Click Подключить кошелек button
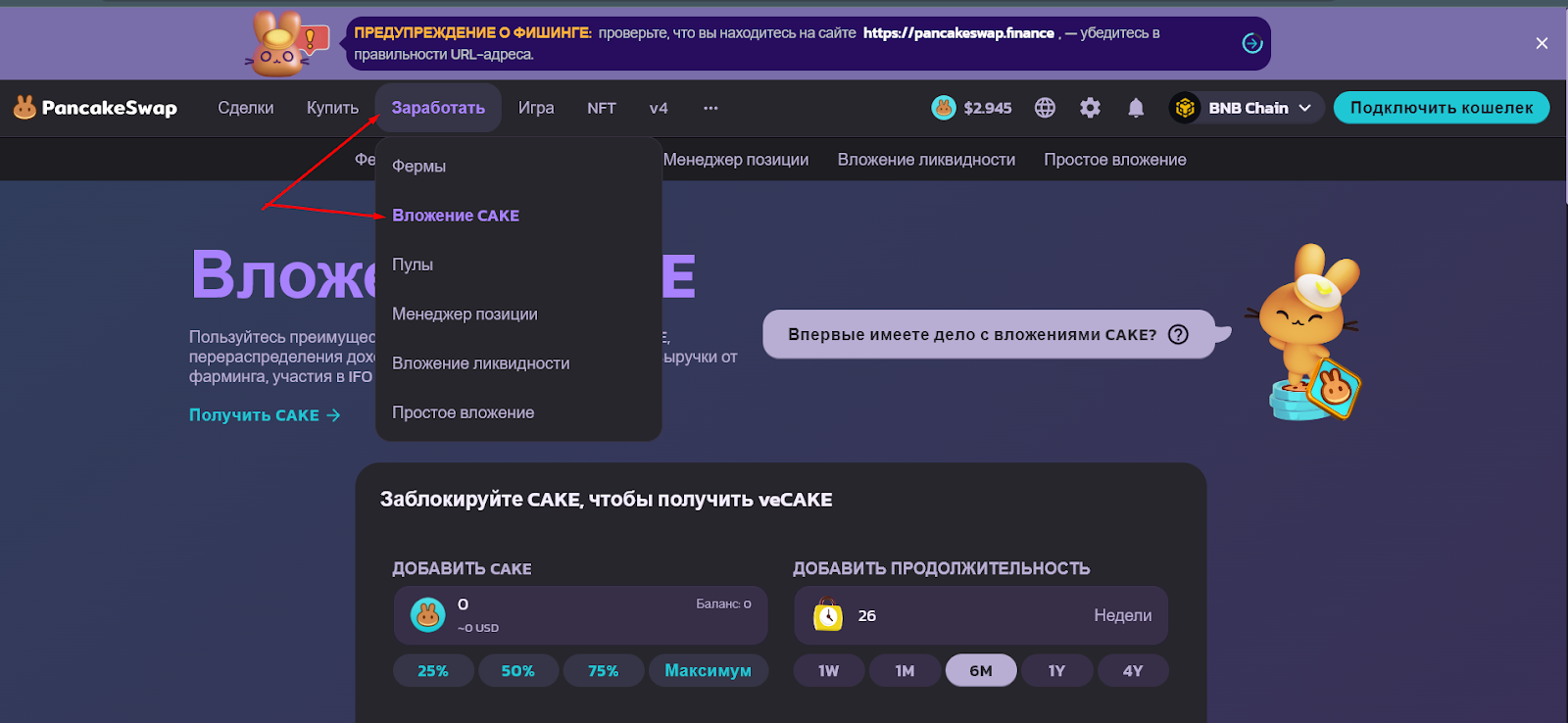 click(1442, 108)
